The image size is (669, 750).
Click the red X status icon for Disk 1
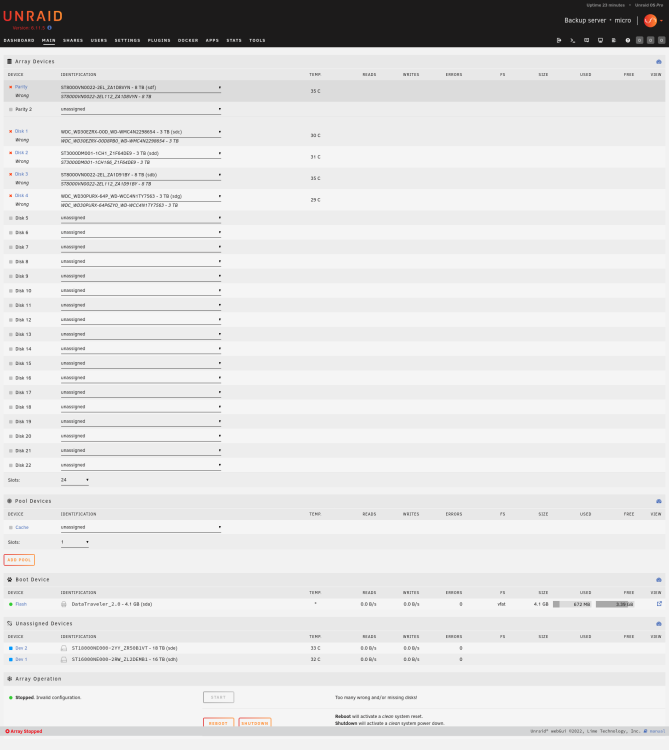click(11, 132)
